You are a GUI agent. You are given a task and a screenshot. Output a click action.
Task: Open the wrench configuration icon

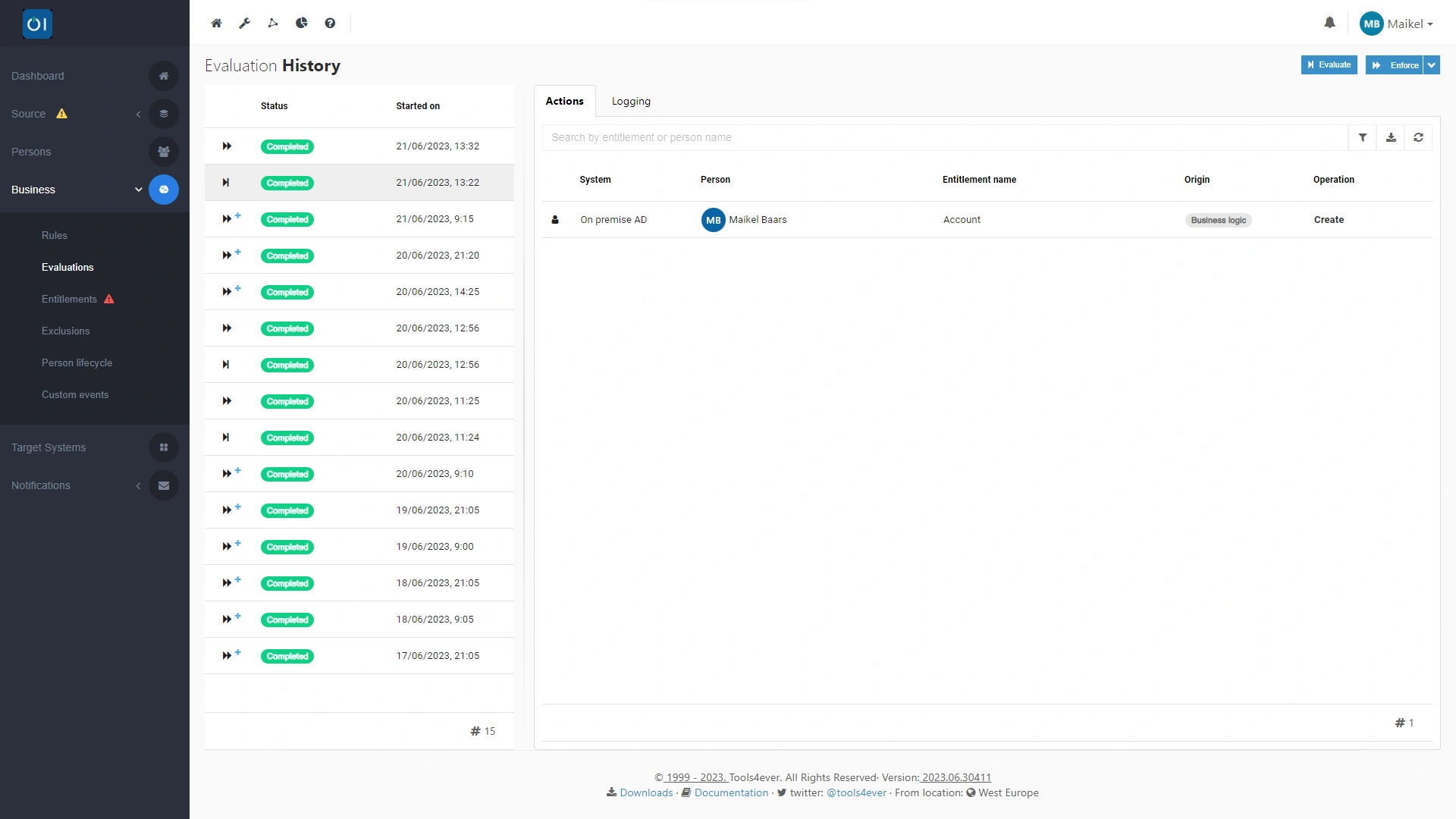244,23
